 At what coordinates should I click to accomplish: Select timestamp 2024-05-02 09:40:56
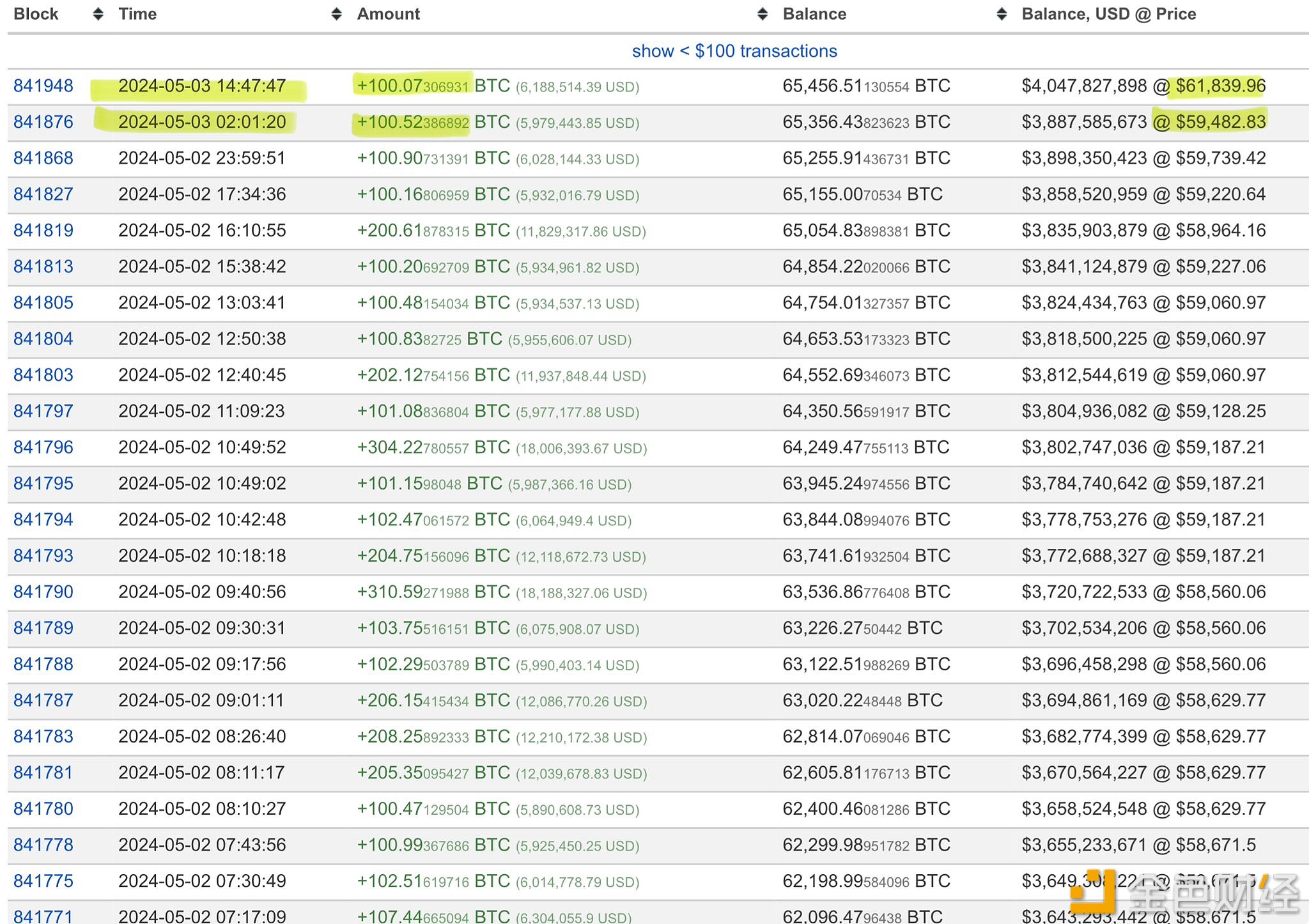pyautogui.click(x=202, y=592)
